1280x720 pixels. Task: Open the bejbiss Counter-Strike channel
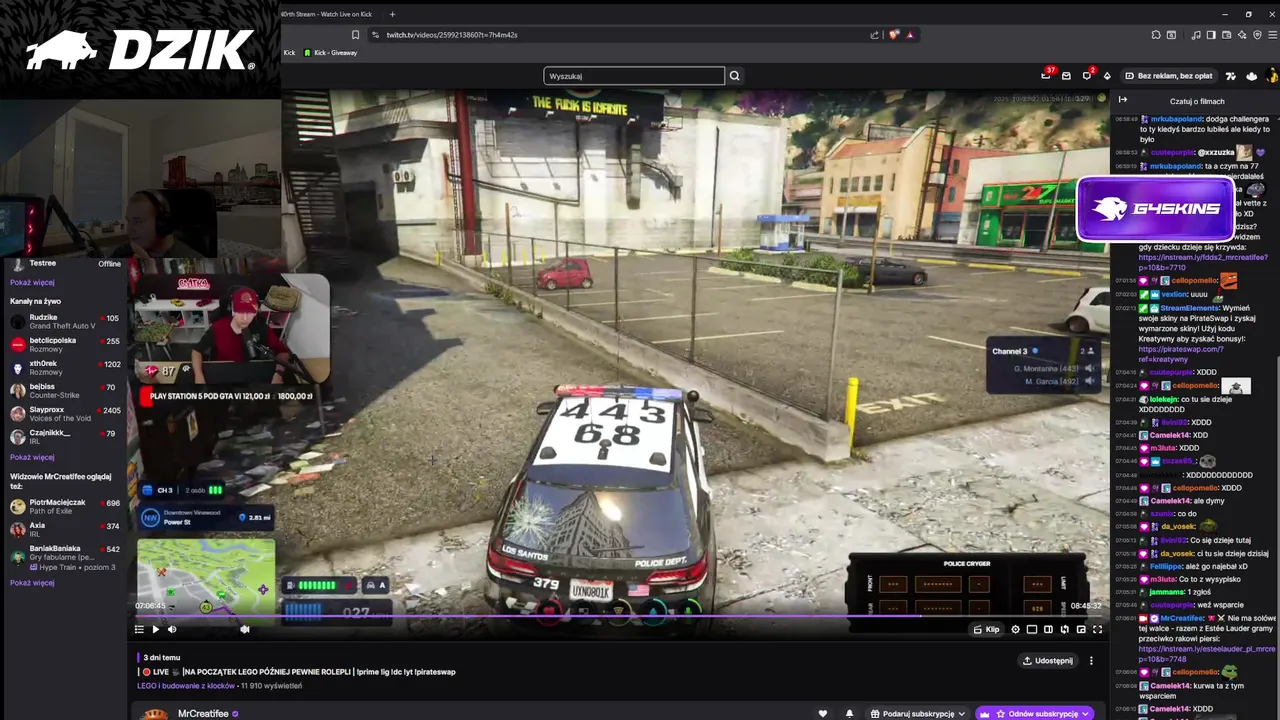click(x=65, y=391)
